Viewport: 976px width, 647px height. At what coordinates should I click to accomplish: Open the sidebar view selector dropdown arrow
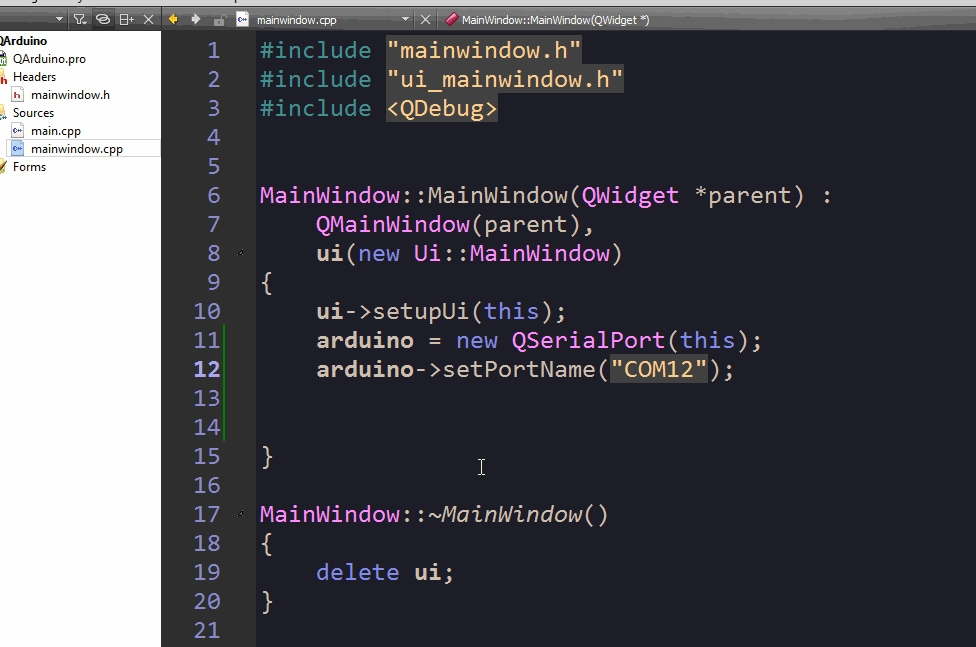click(x=60, y=20)
